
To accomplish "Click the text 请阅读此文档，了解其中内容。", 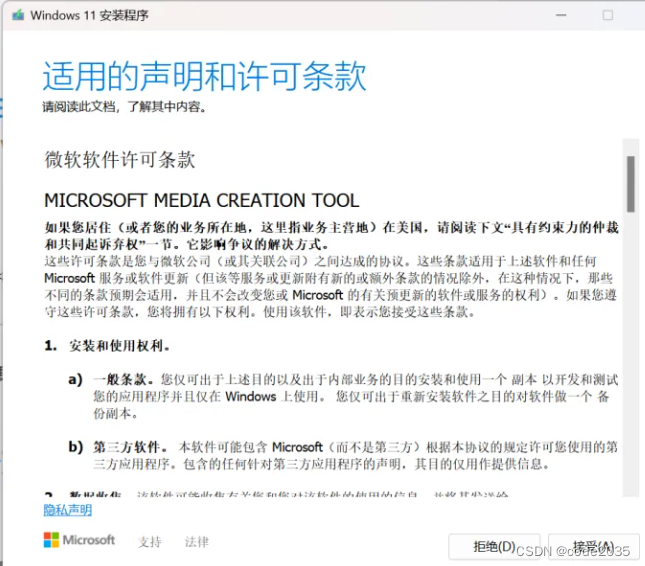I will click(x=125, y=107).
